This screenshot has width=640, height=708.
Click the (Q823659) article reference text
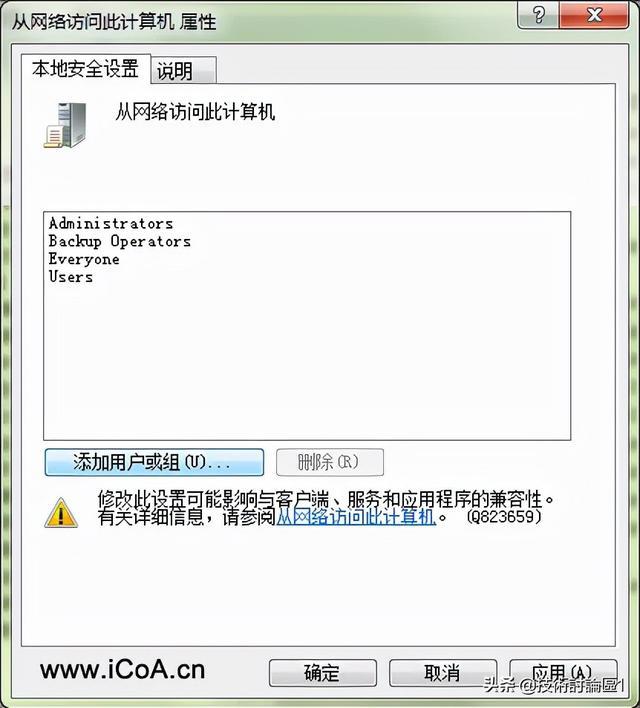click(x=504, y=517)
